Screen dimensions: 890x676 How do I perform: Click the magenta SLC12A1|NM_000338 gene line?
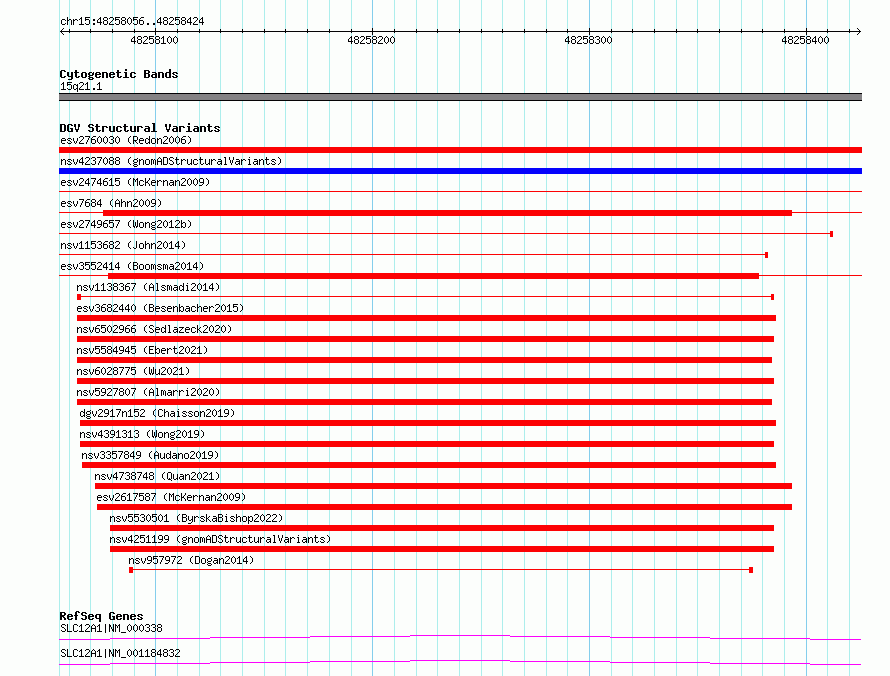(x=460, y=637)
